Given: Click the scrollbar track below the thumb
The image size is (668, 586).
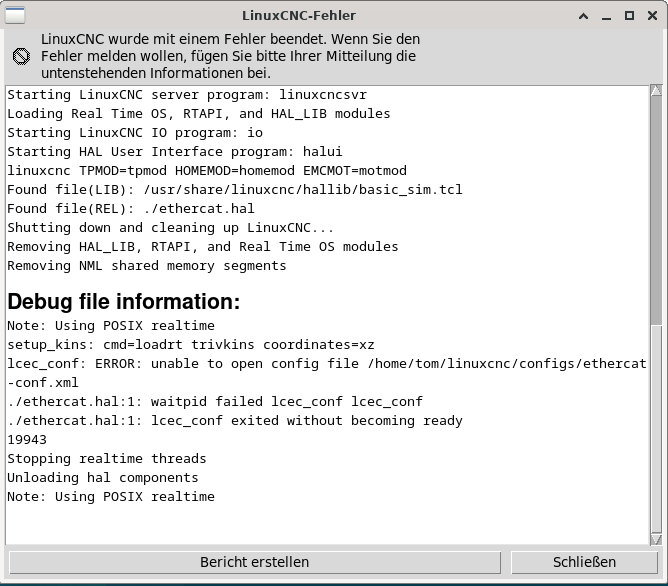Looking at the screenshot, I should pyautogui.click(x=656, y=429).
